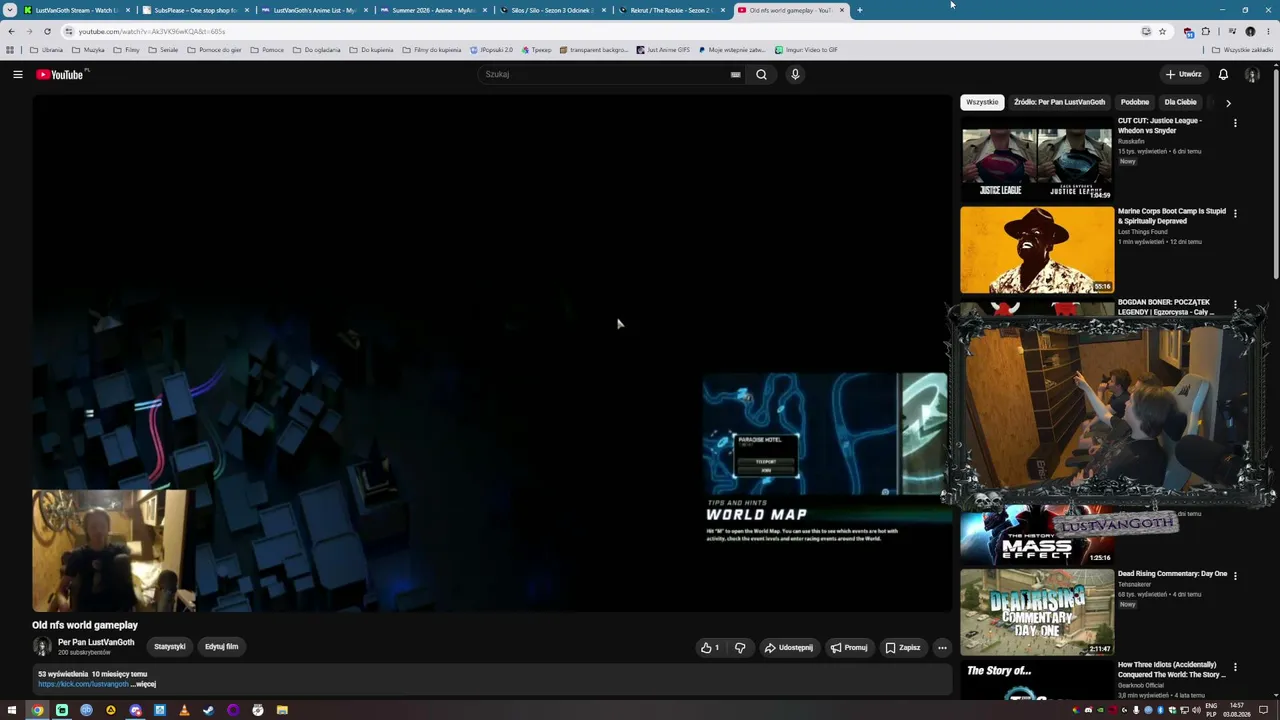The image size is (1280, 720).
Task: Click the Edytuj film button
Action: (222, 647)
